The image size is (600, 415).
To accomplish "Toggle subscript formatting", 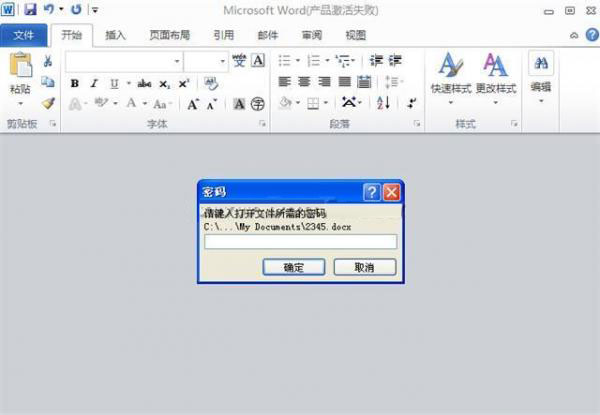I will [x=165, y=84].
